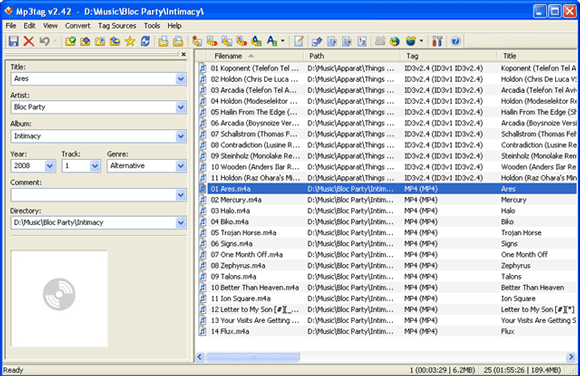
Task: Select the row 14 Flux.m4a
Action: [387, 332]
